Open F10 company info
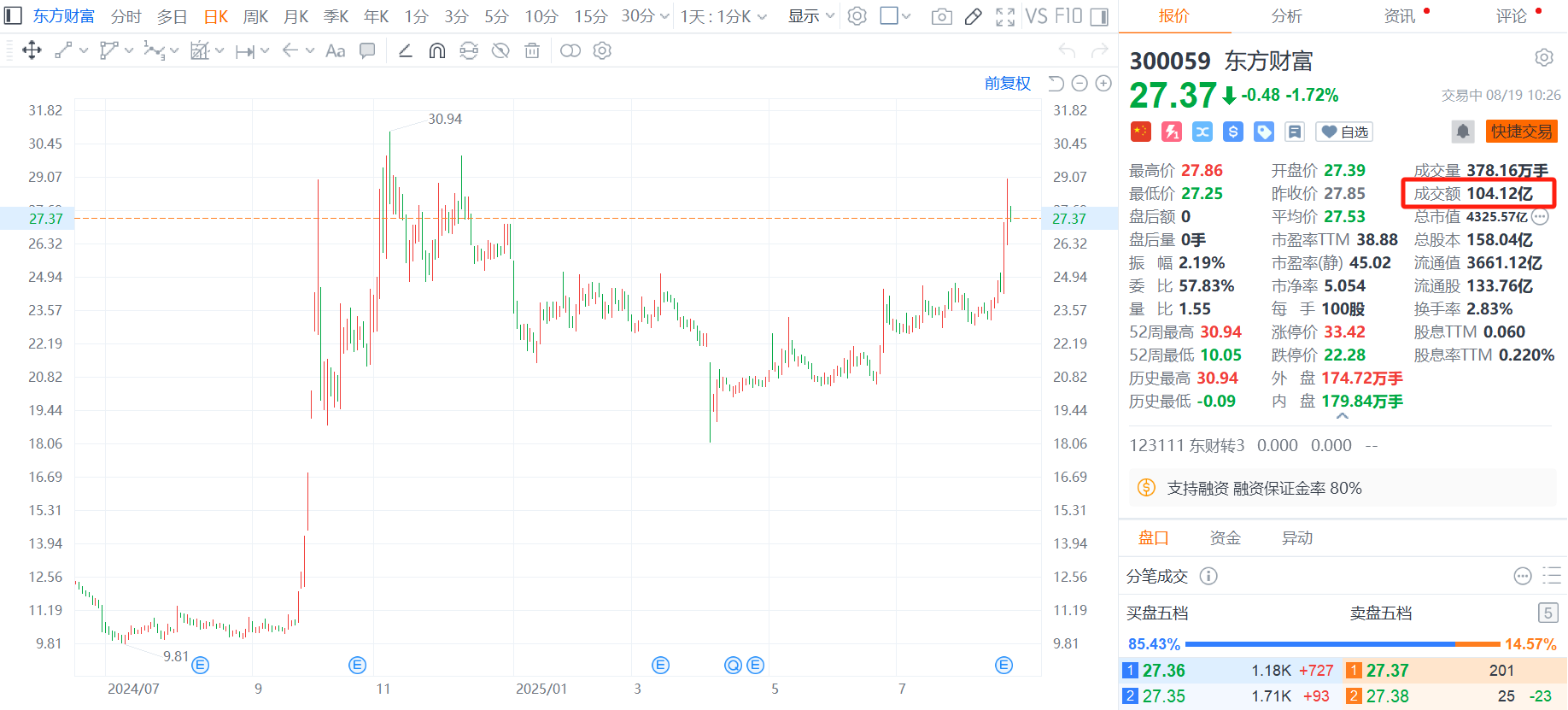 click(1068, 16)
